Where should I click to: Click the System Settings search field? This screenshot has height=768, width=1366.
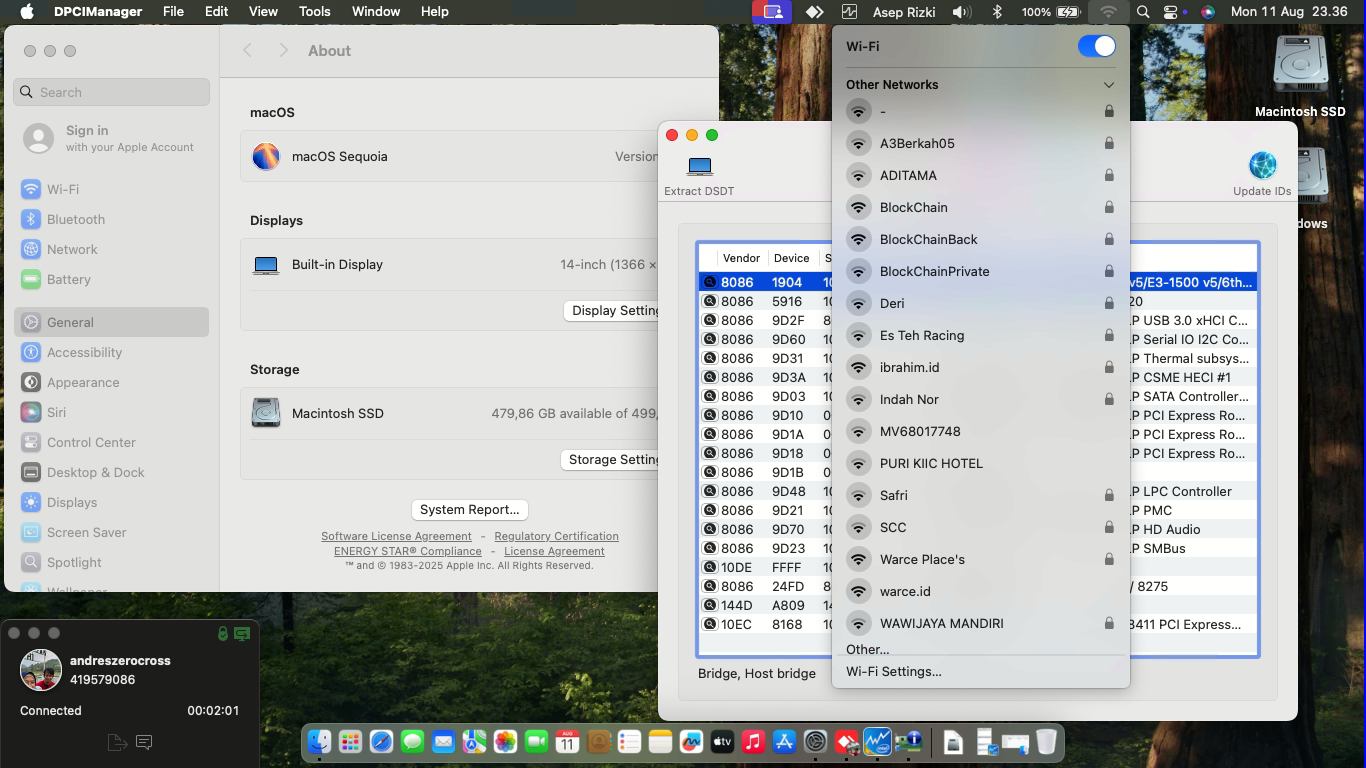112,92
